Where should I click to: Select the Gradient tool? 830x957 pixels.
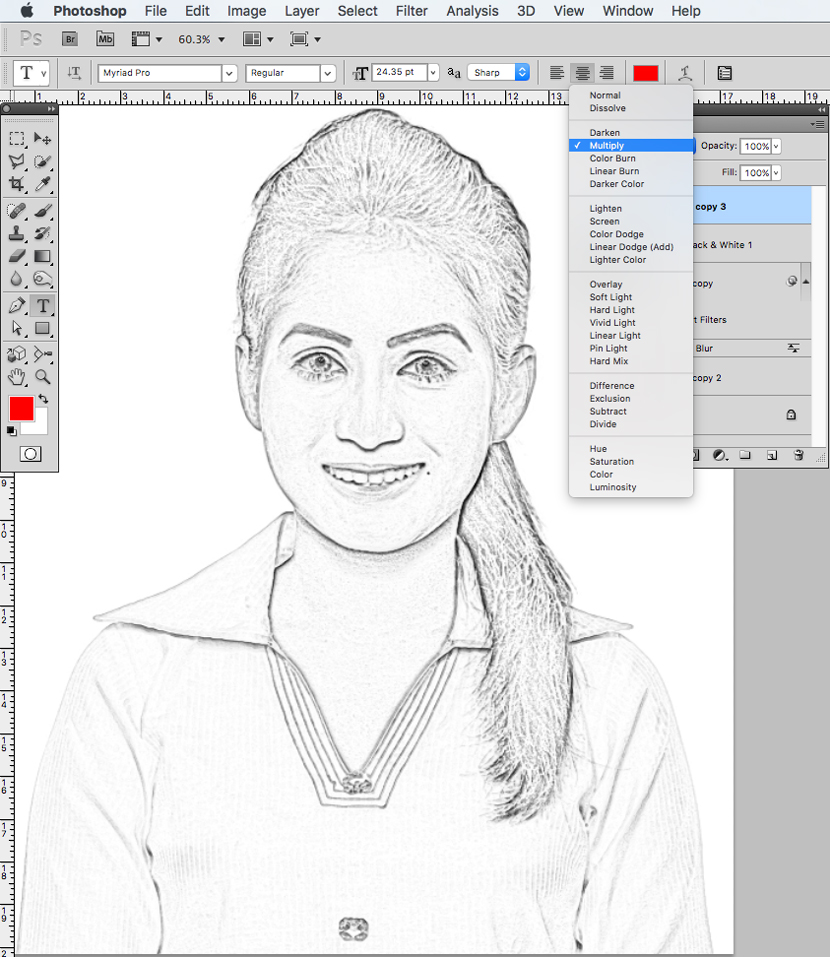[41, 255]
